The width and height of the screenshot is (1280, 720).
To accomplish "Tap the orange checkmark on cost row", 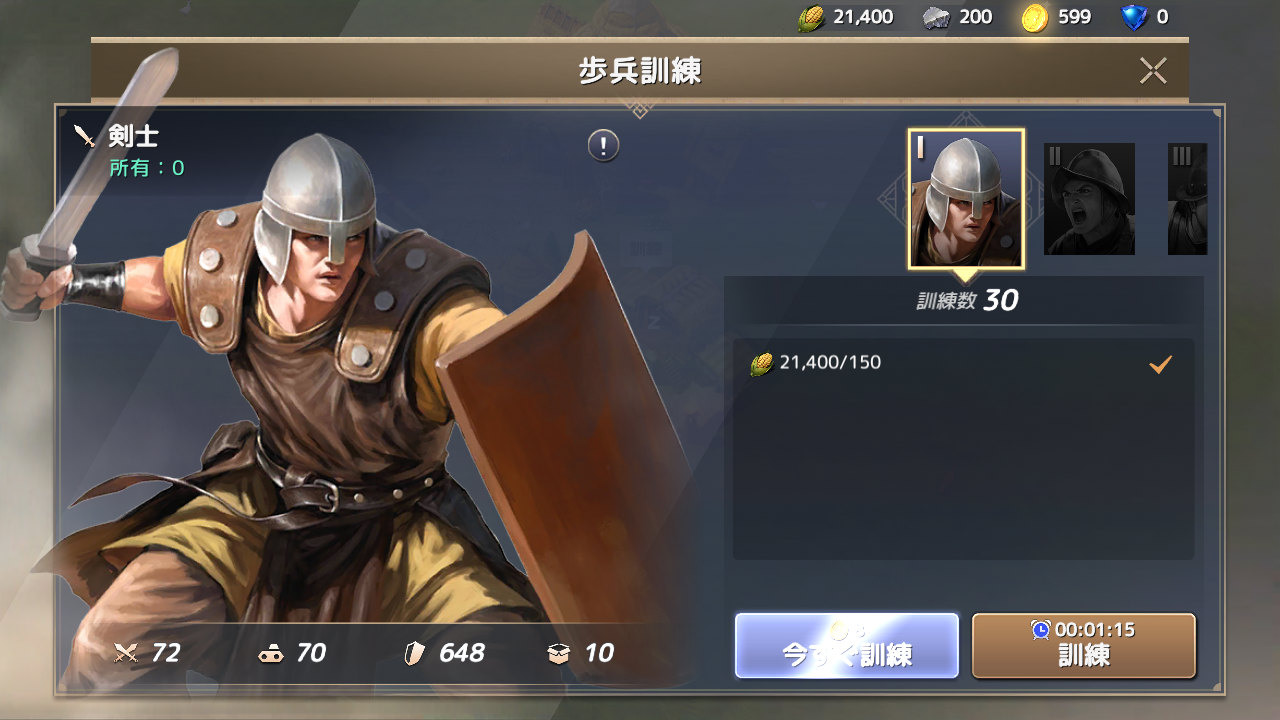I will (1160, 365).
